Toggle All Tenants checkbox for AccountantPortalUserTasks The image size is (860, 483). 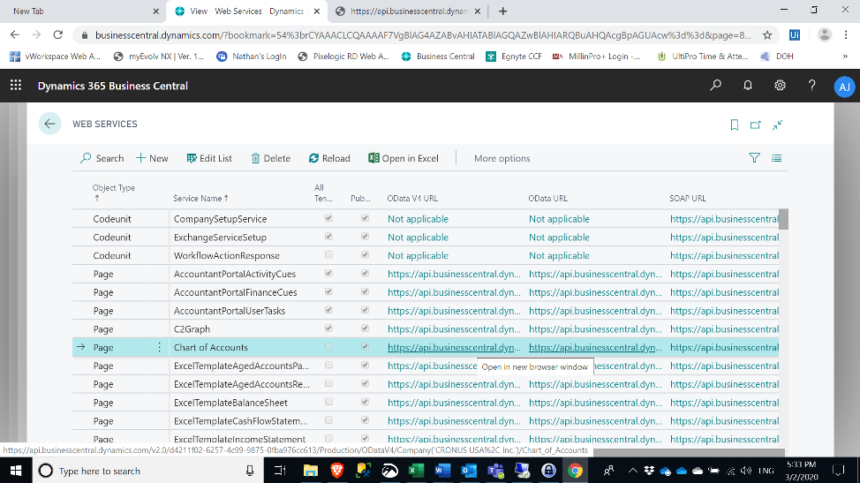329,310
